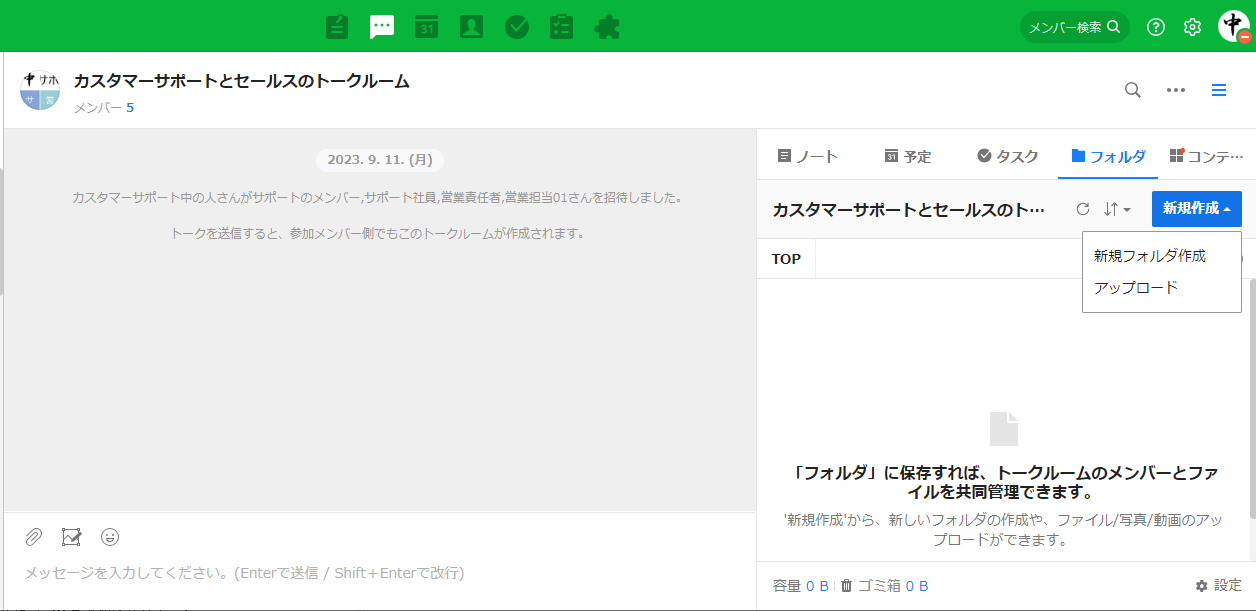The image size is (1256, 611).
Task: Open the address book contacts icon
Action: [471, 27]
